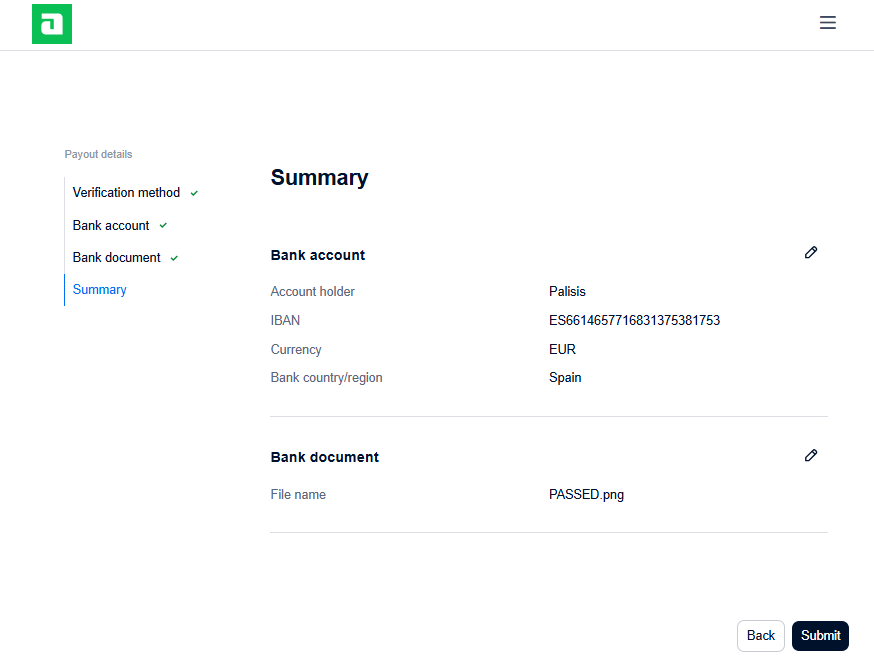This screenshot has width=874, height=667.
Task: Go to Bank account step
Action: coord(111,226)
